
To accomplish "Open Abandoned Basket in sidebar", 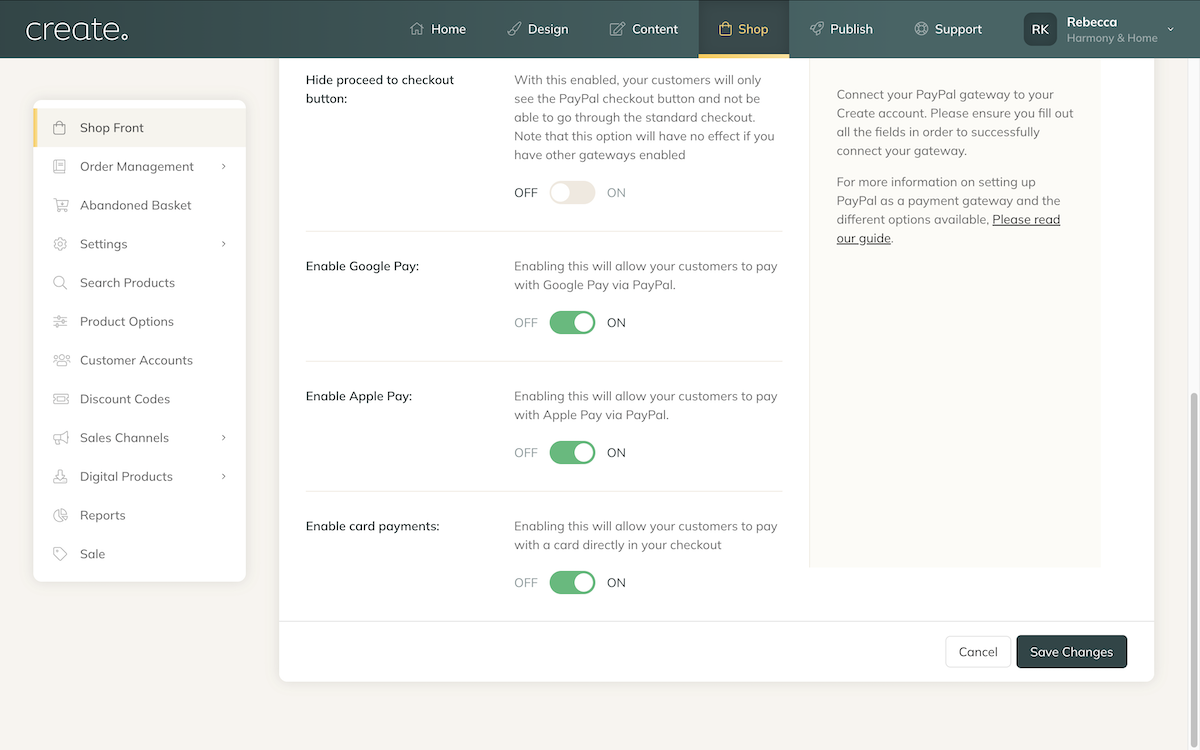I will 139,205.
